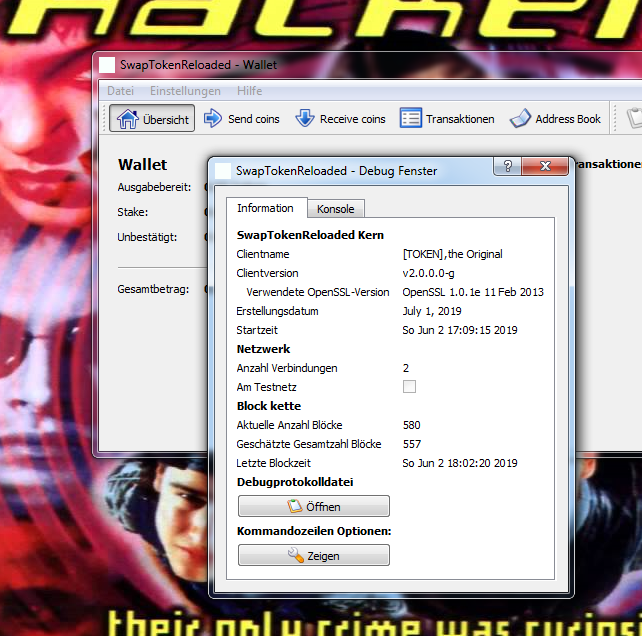Click the Verwendete OpenSSL-Version label
642x637 pixels.
318,292
